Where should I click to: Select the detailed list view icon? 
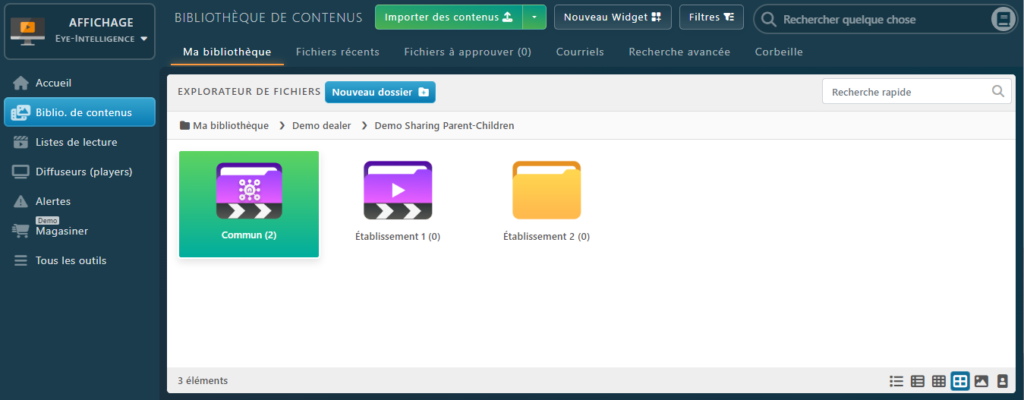coord(917,381)
